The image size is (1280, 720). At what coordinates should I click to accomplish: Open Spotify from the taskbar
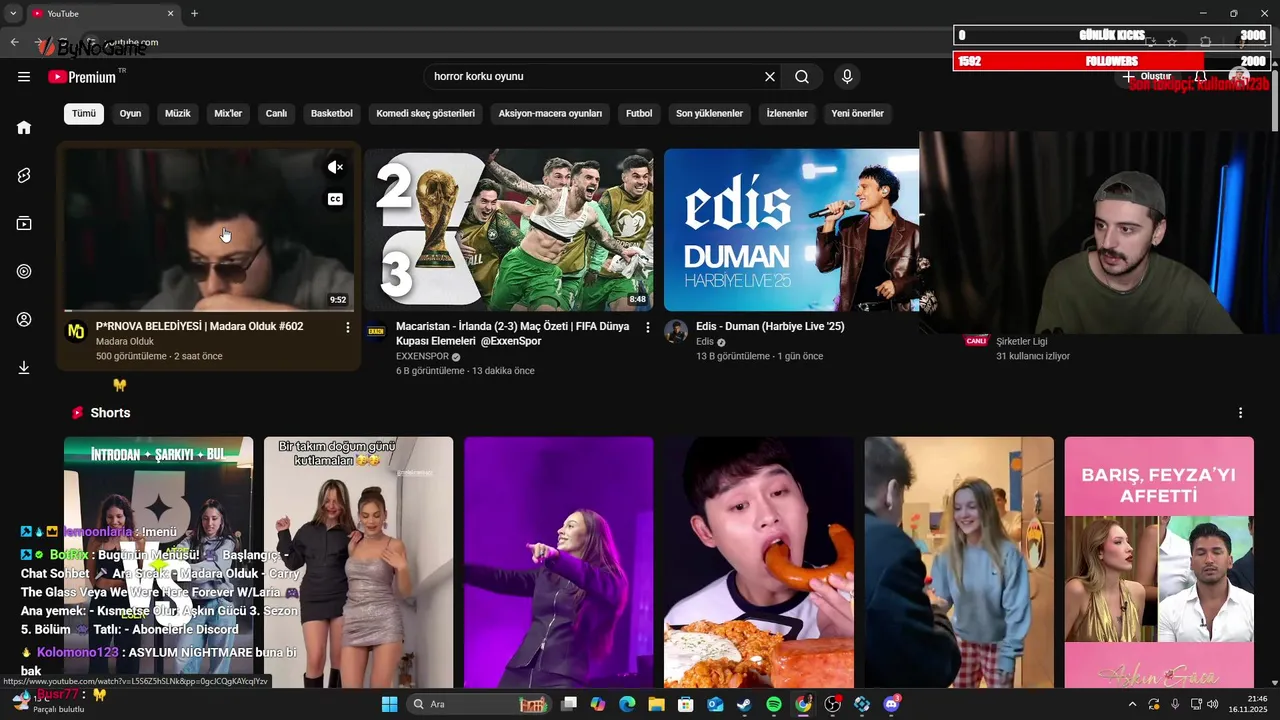[x=774, y=704]
